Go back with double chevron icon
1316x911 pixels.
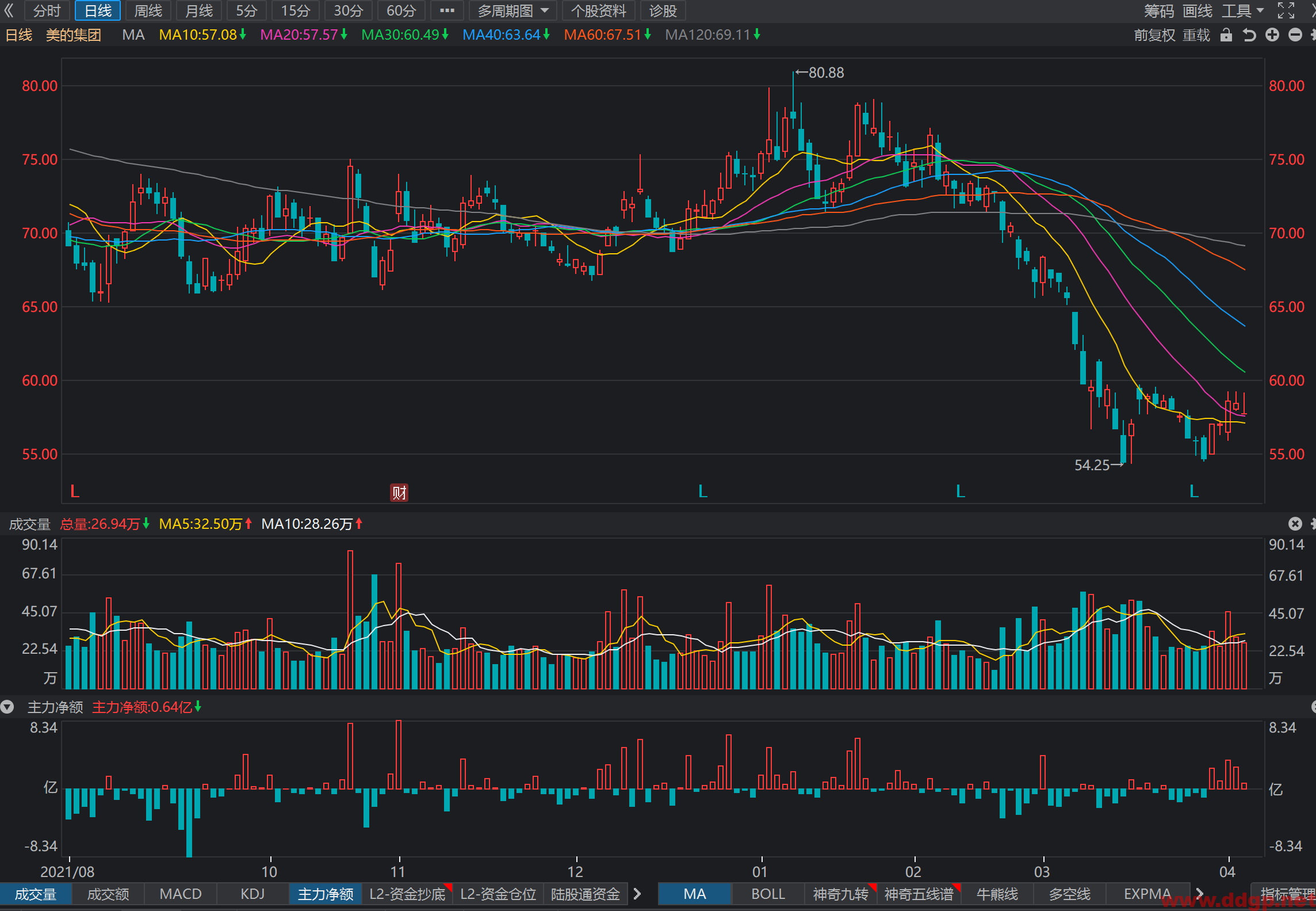click(9, 10)
